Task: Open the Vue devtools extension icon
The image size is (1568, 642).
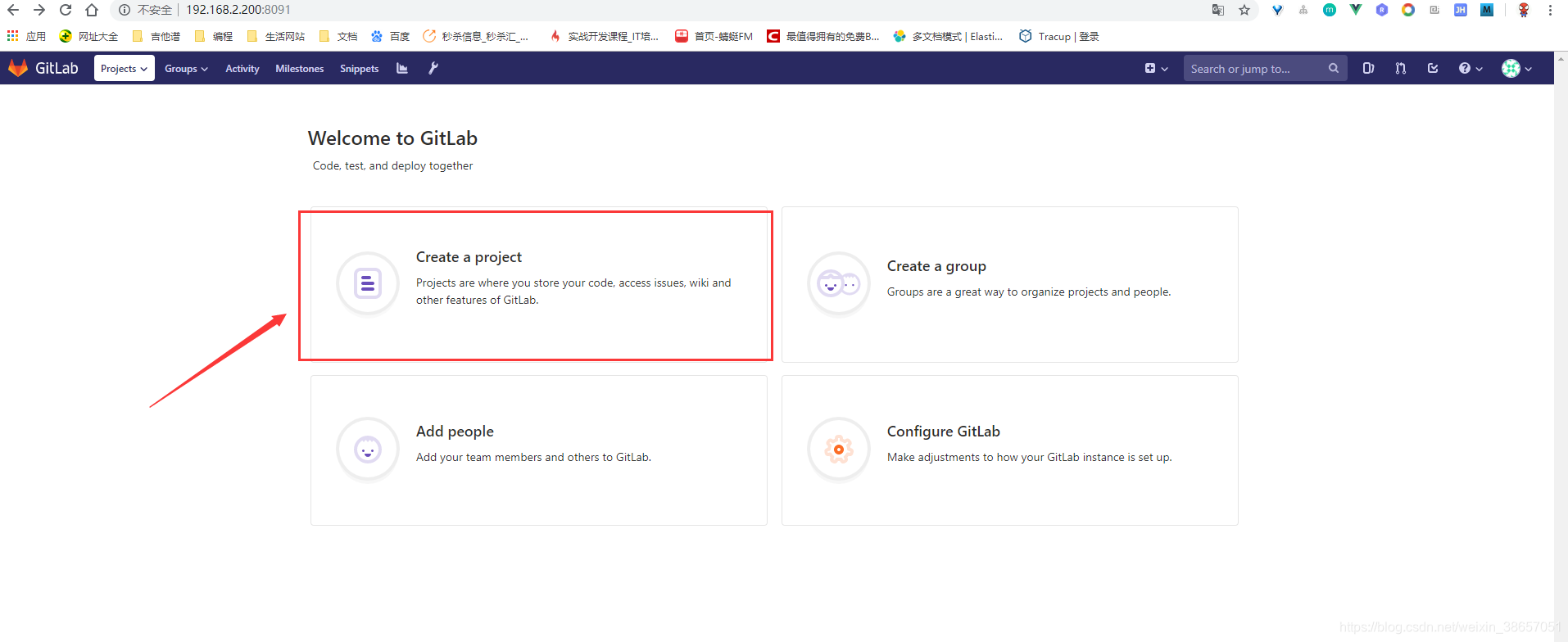Action: 1356,10
